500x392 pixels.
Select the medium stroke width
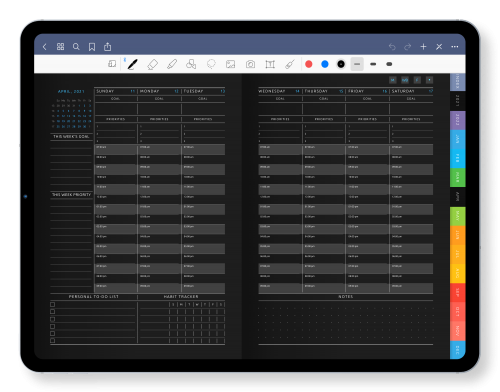coord(373,64)
